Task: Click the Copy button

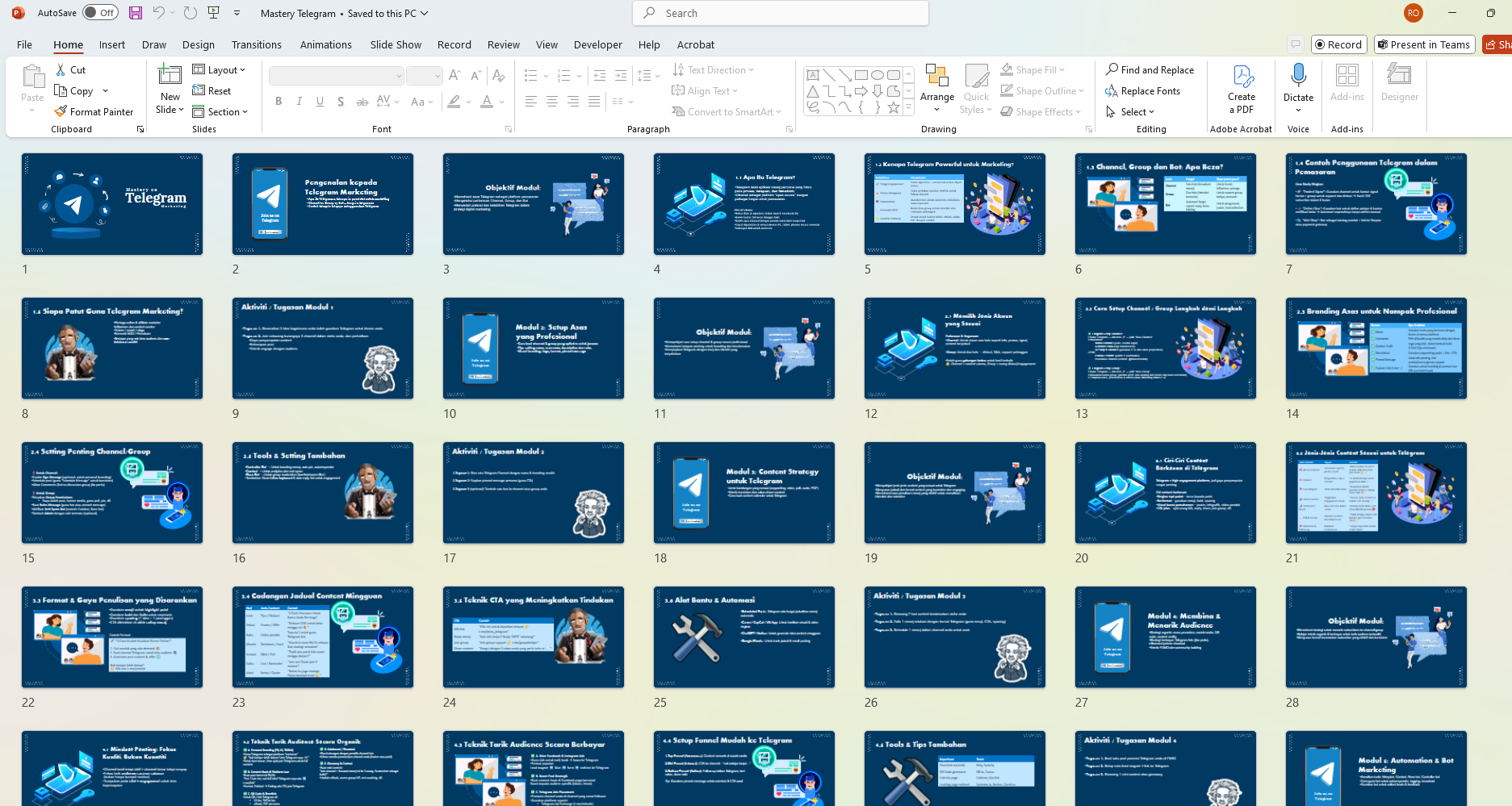Action: [x=73, y=91]
